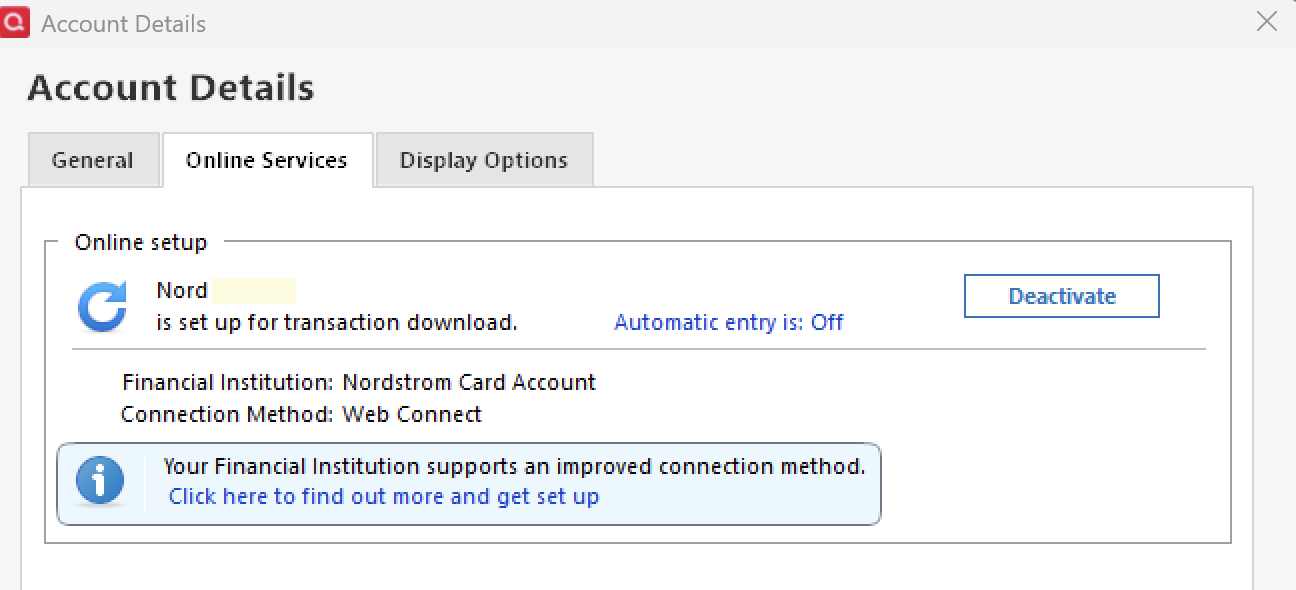Click the bold 'Account Details' heading

click(x=171, y=88)
